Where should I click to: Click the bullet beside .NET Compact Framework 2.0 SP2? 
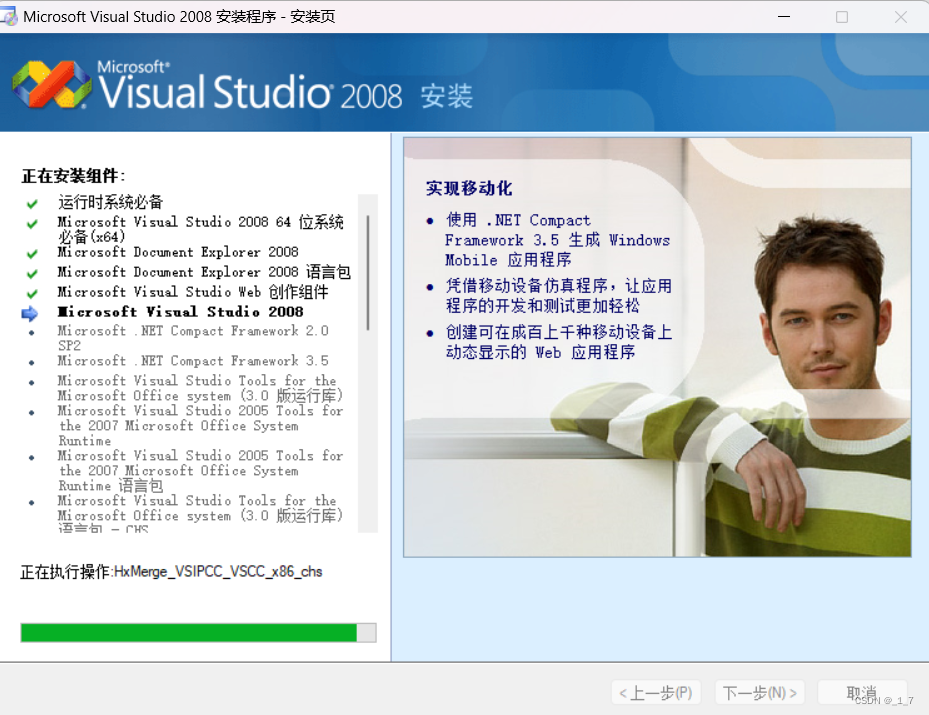pyautogui.click(x=31, y=333)
